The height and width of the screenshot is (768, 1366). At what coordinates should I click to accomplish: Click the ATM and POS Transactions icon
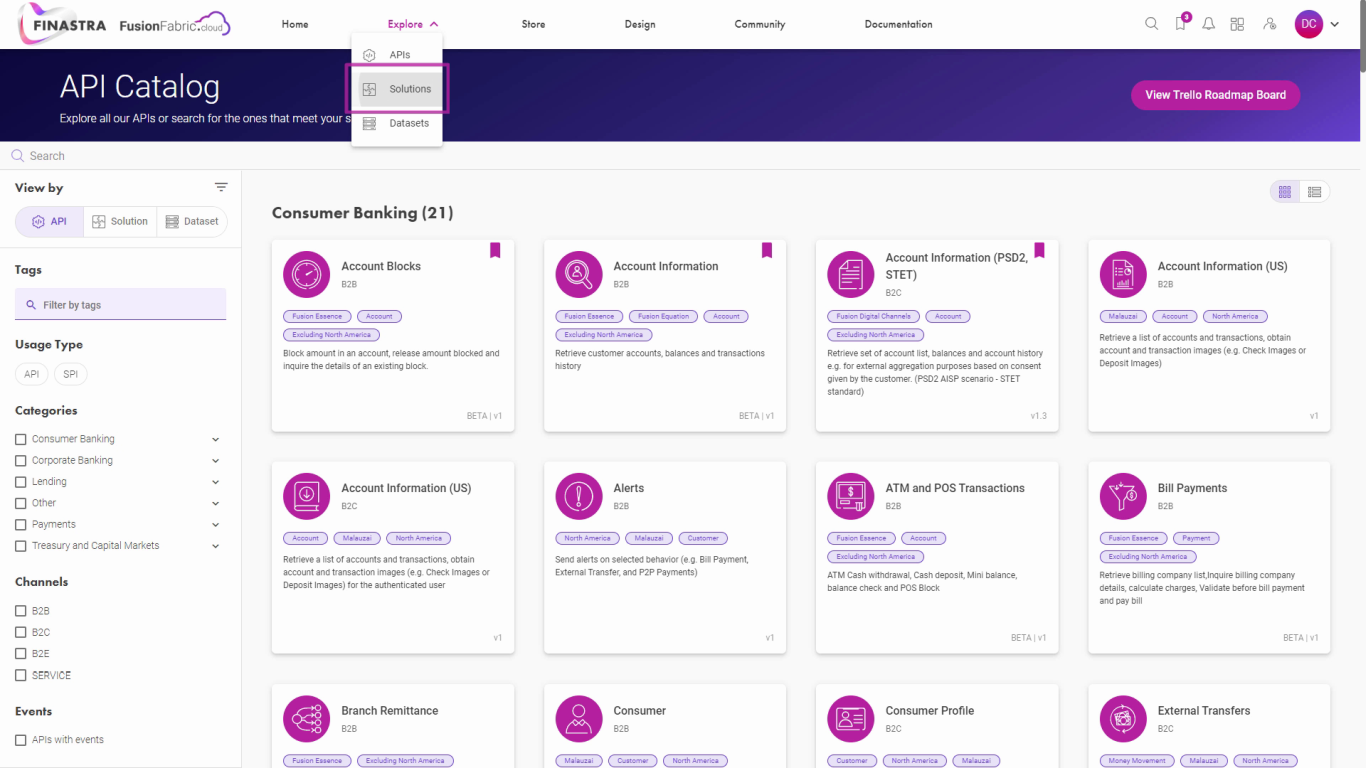point(851,496)
